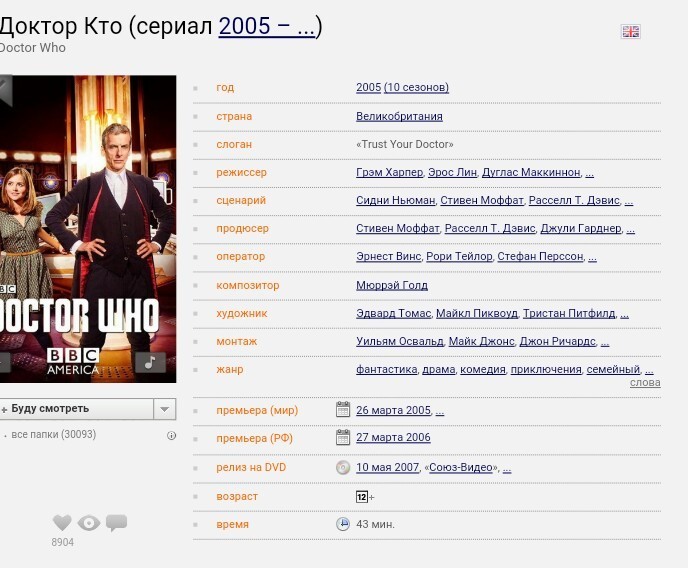
Task: Click the UK flag language icon
Action: click(630, 32)
